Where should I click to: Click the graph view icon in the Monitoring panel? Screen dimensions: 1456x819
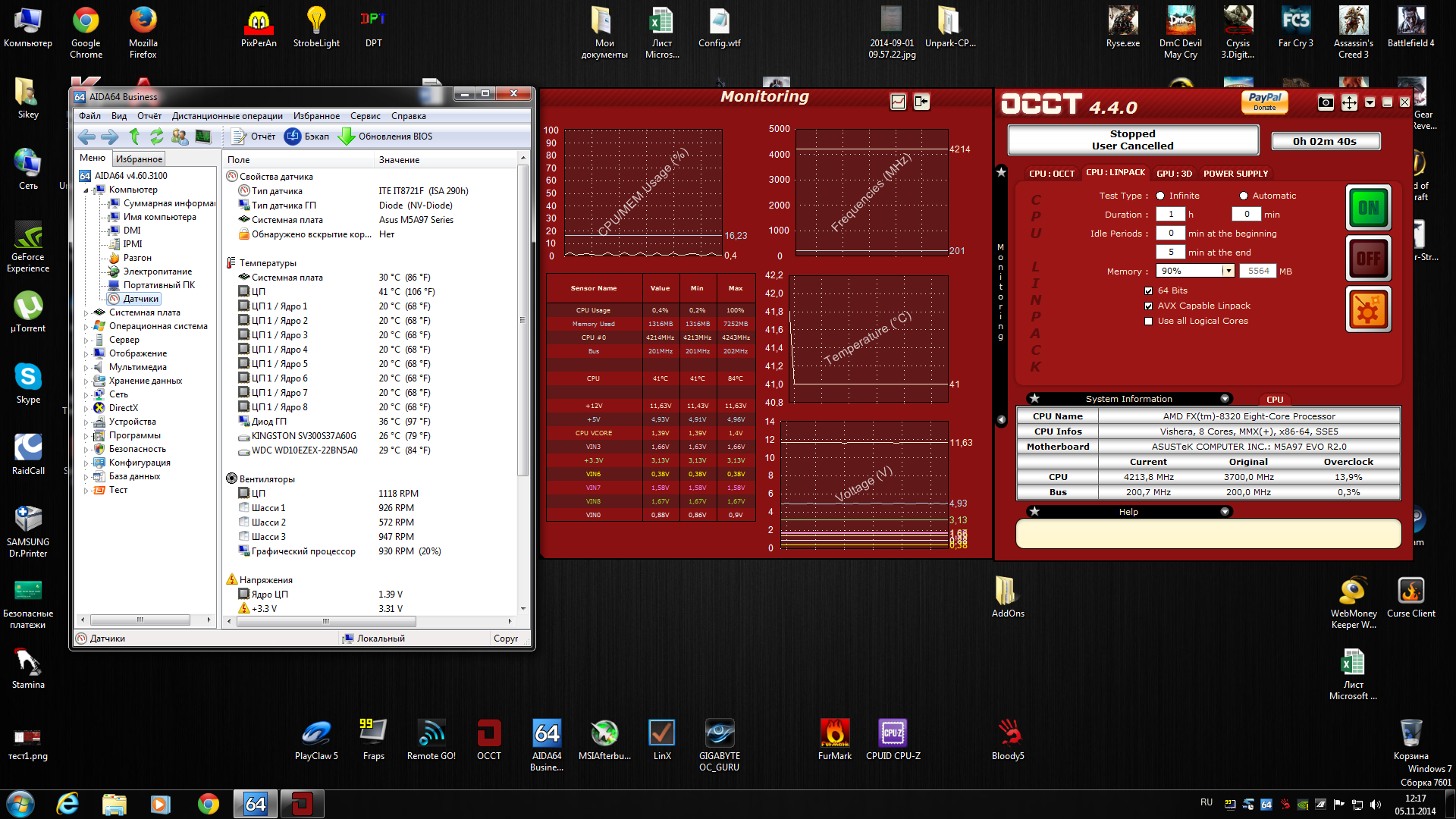pyautogui.click(x=898, y=102)
